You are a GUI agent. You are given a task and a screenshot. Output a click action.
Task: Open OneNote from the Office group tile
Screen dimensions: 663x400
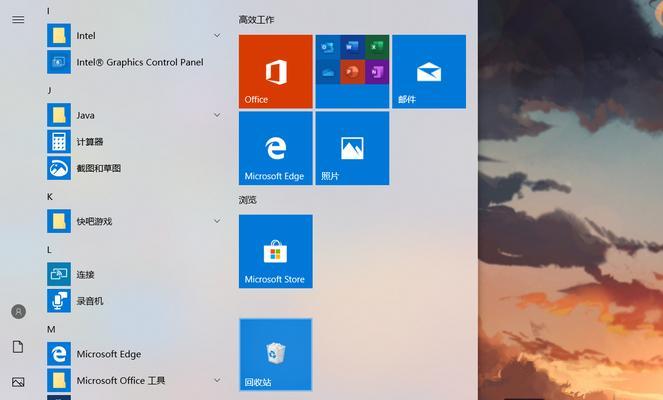tap(377, 72)
